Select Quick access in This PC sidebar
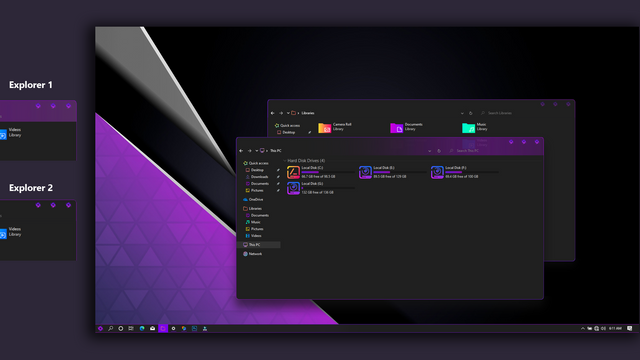 click(x=256, y=163)
